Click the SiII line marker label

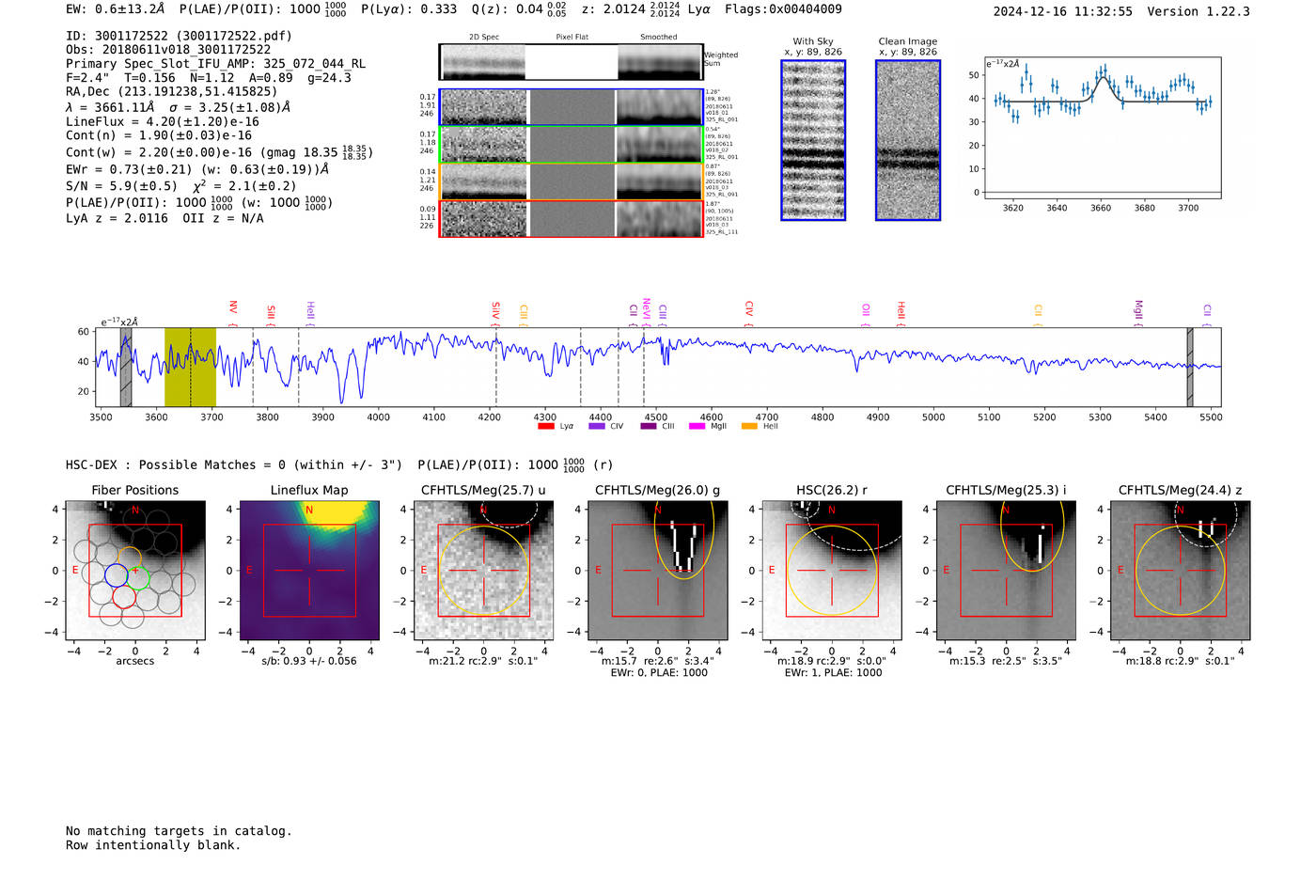tap(271, 311)
